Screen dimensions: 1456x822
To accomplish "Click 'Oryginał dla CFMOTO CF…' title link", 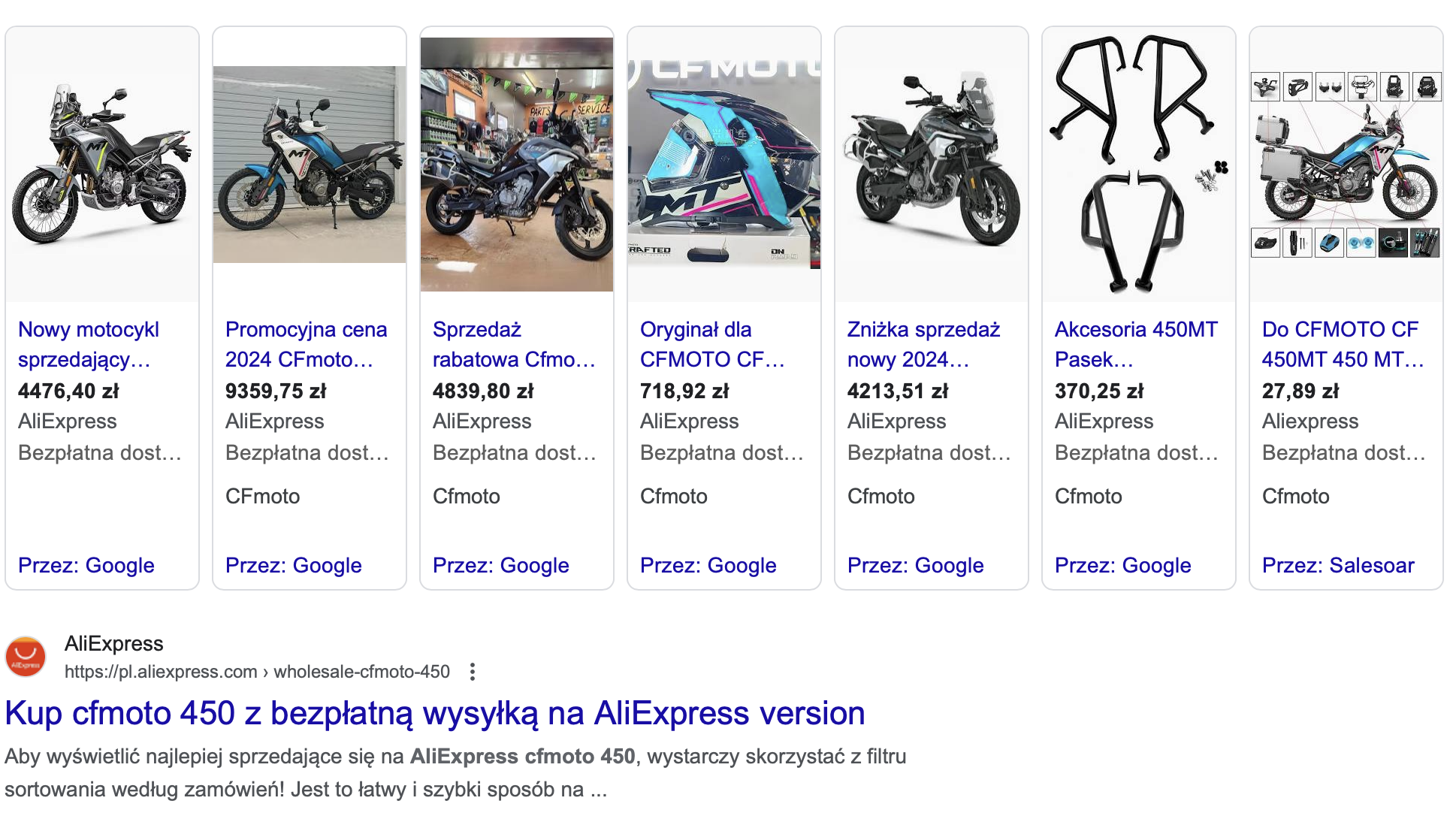I will click(x=711, y=344).
